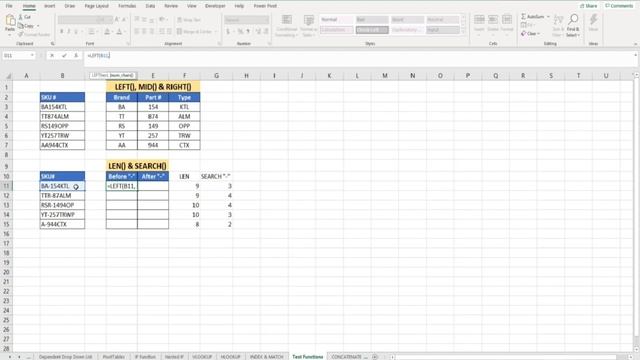
Task: Open Number group dialog launcher
Action: 269,44
